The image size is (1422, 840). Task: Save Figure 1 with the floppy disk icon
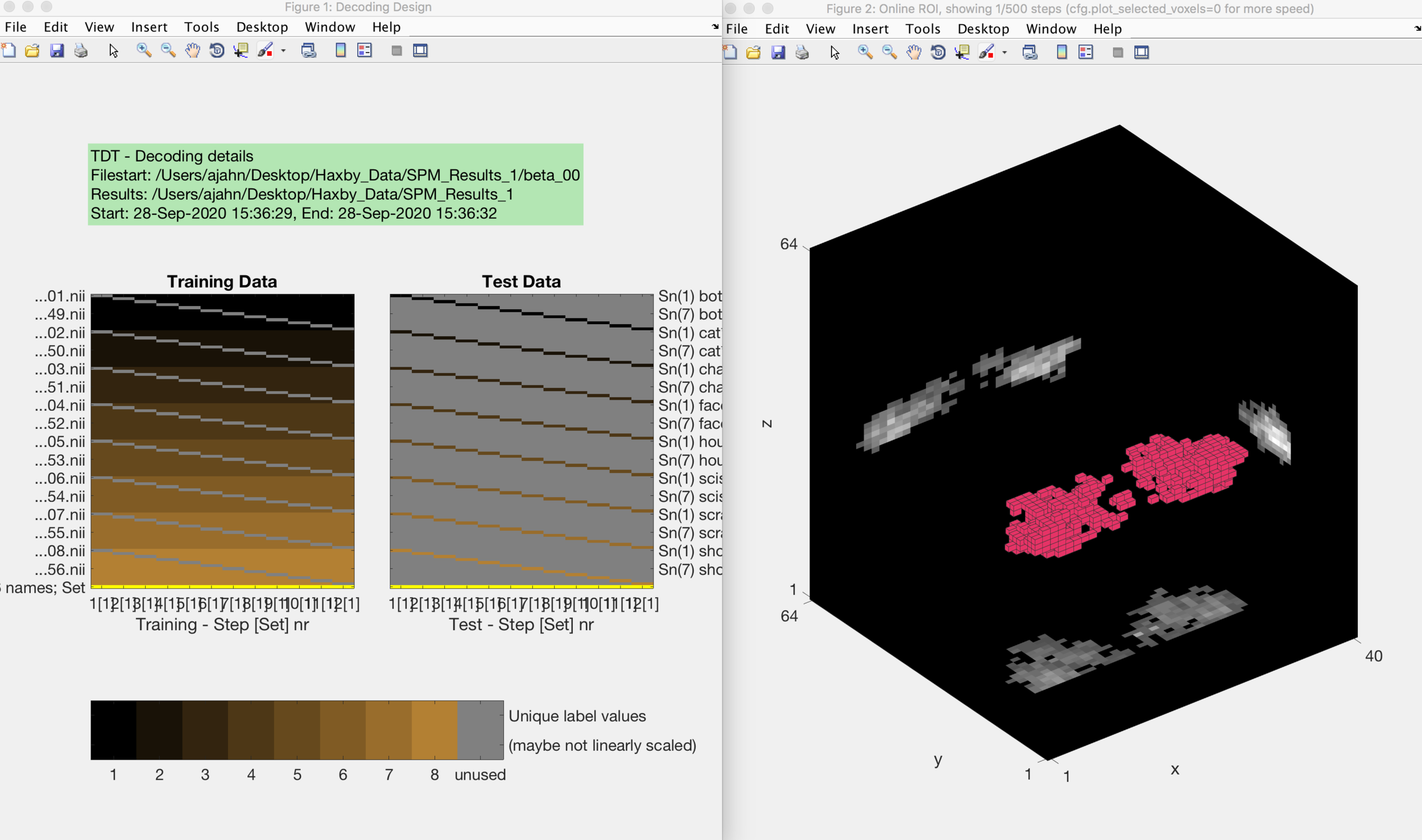point(57,51)
